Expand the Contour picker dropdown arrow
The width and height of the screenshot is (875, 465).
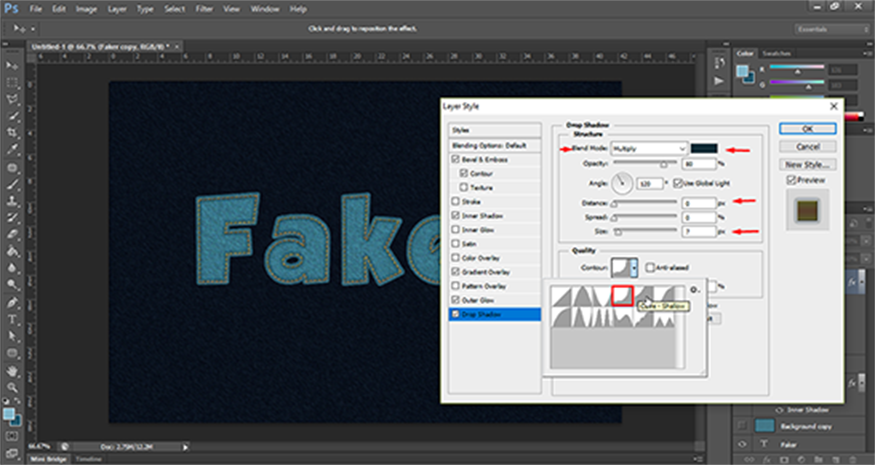[x=633, y=267]
